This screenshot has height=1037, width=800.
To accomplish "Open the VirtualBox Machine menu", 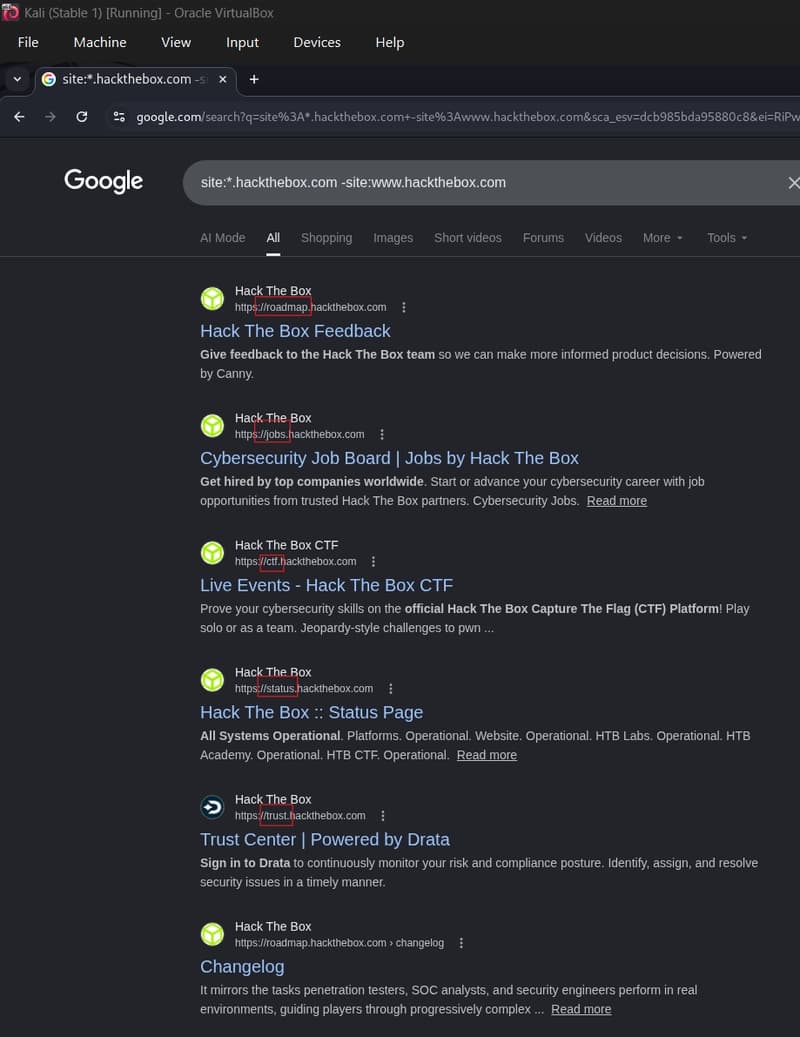I will pos(100,42).
